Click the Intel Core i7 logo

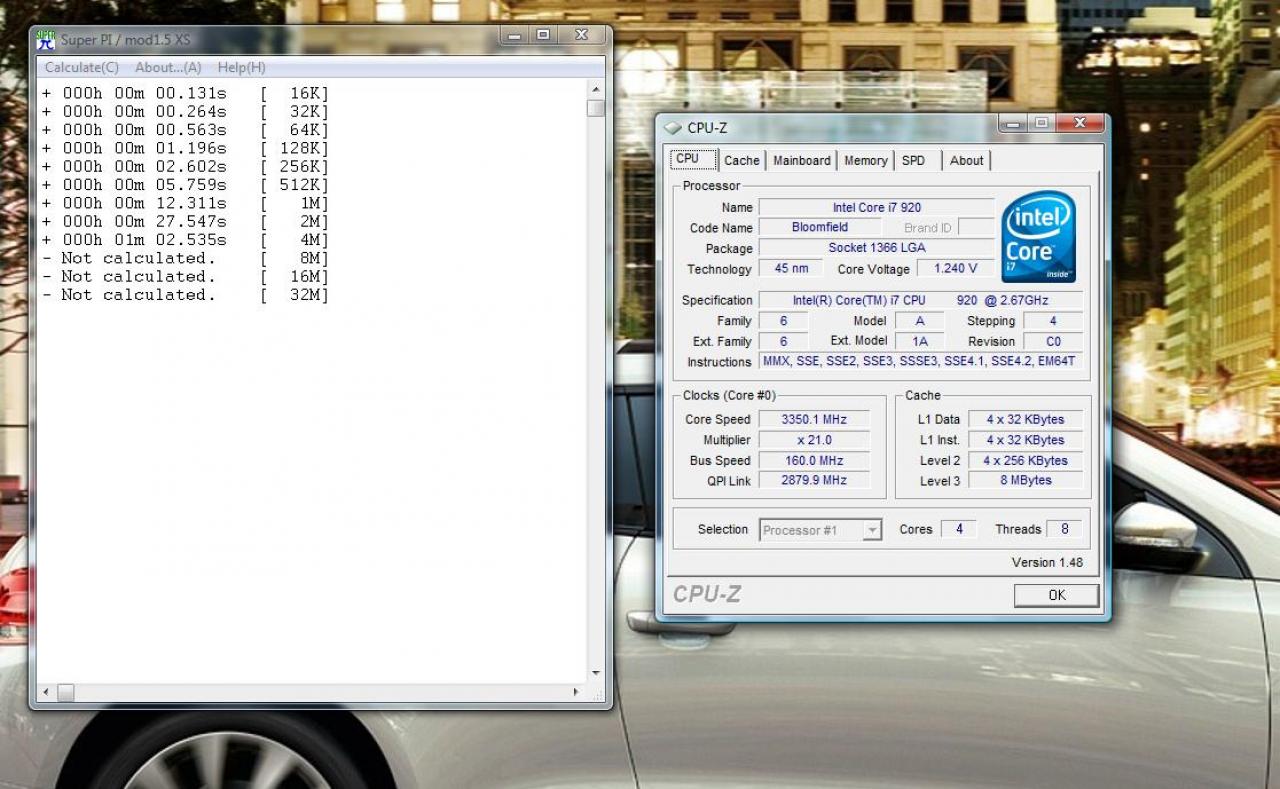coord(1039,237)
